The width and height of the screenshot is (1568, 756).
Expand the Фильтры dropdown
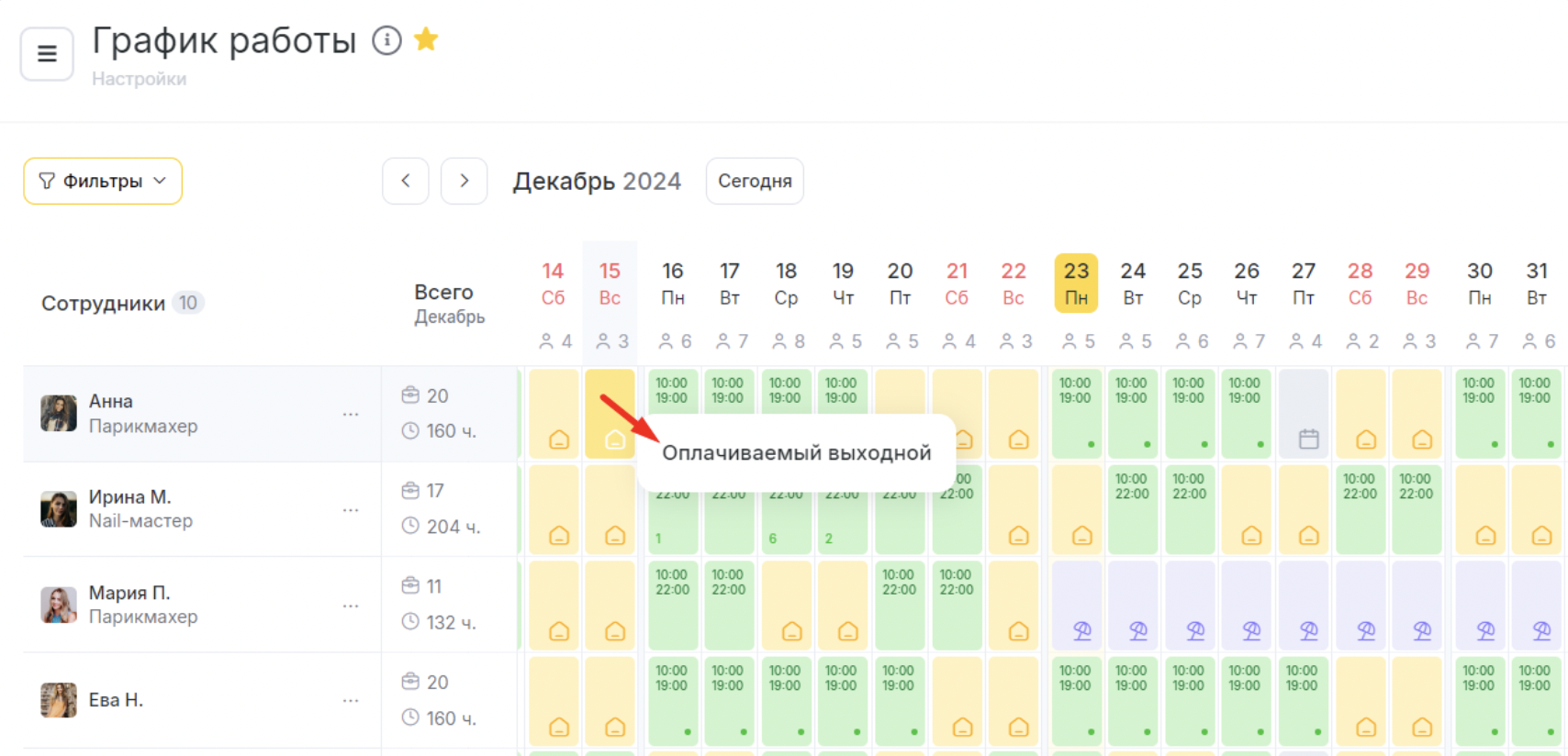coord(103,181)
